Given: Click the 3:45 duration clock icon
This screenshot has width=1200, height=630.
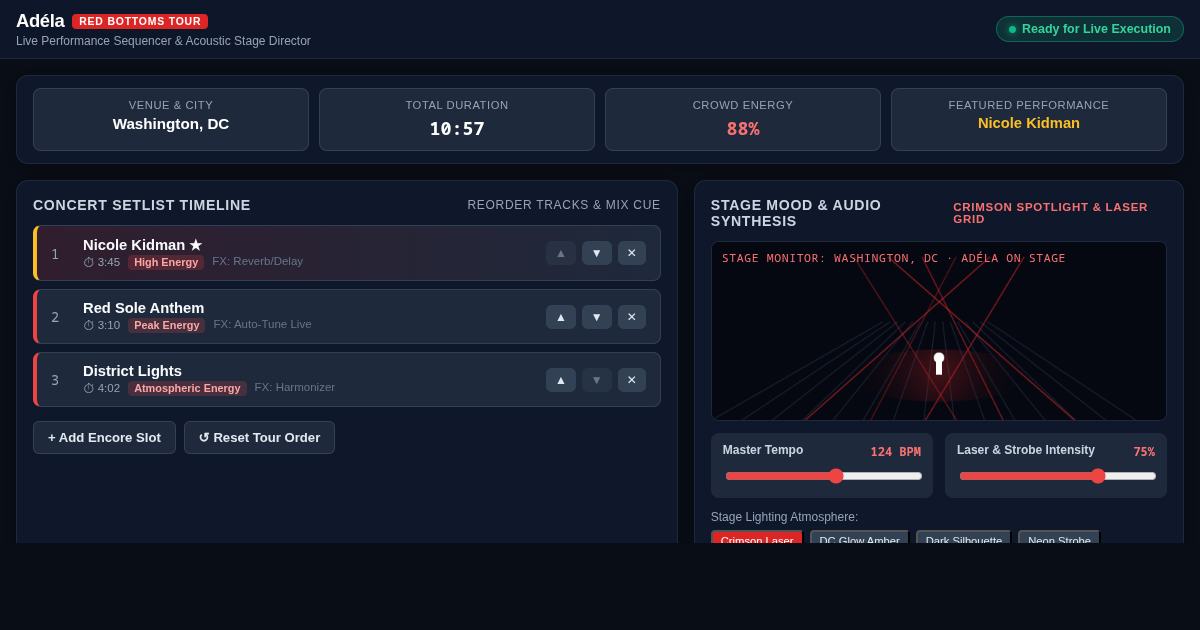Looking at the screenshot, I should [x=89, y=263].
